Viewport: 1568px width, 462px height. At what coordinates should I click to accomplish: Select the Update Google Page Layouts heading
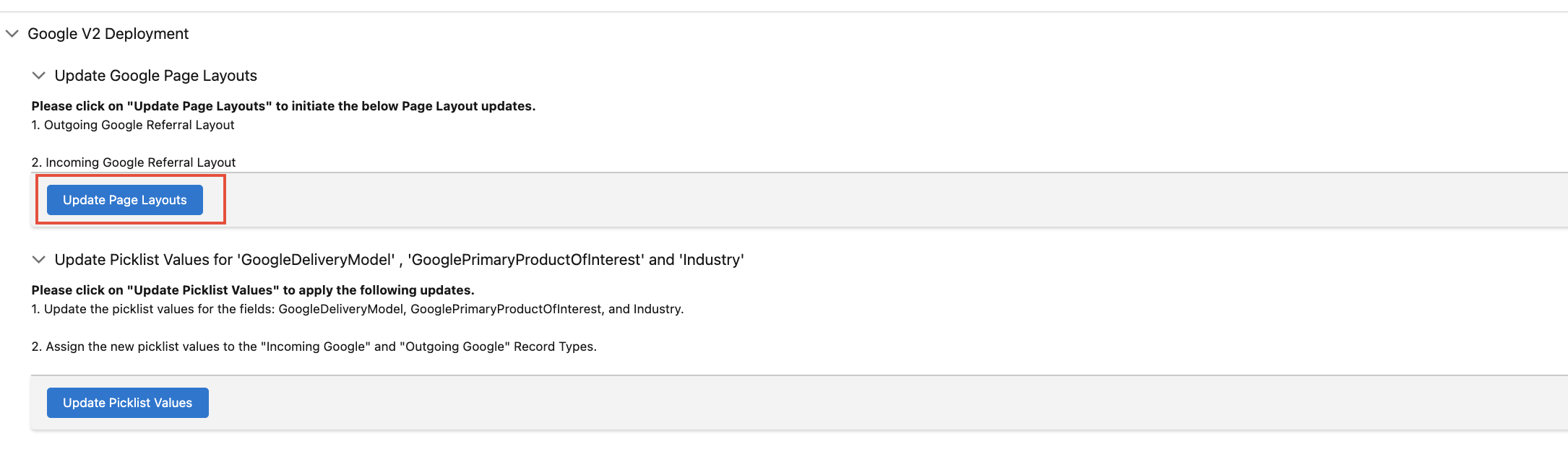[156, 76]
